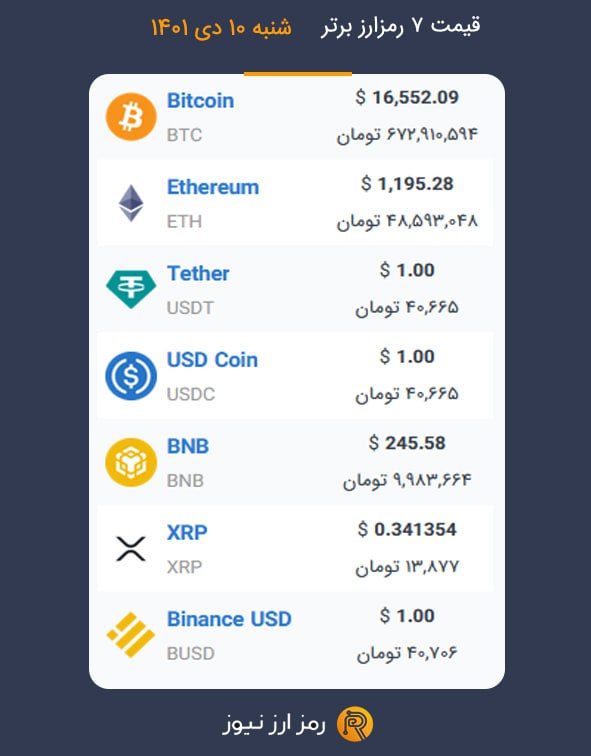Click the Ethereum price $ 1,195.28
Viewport: 591px width, 756px height.
[x=407, y=184]
